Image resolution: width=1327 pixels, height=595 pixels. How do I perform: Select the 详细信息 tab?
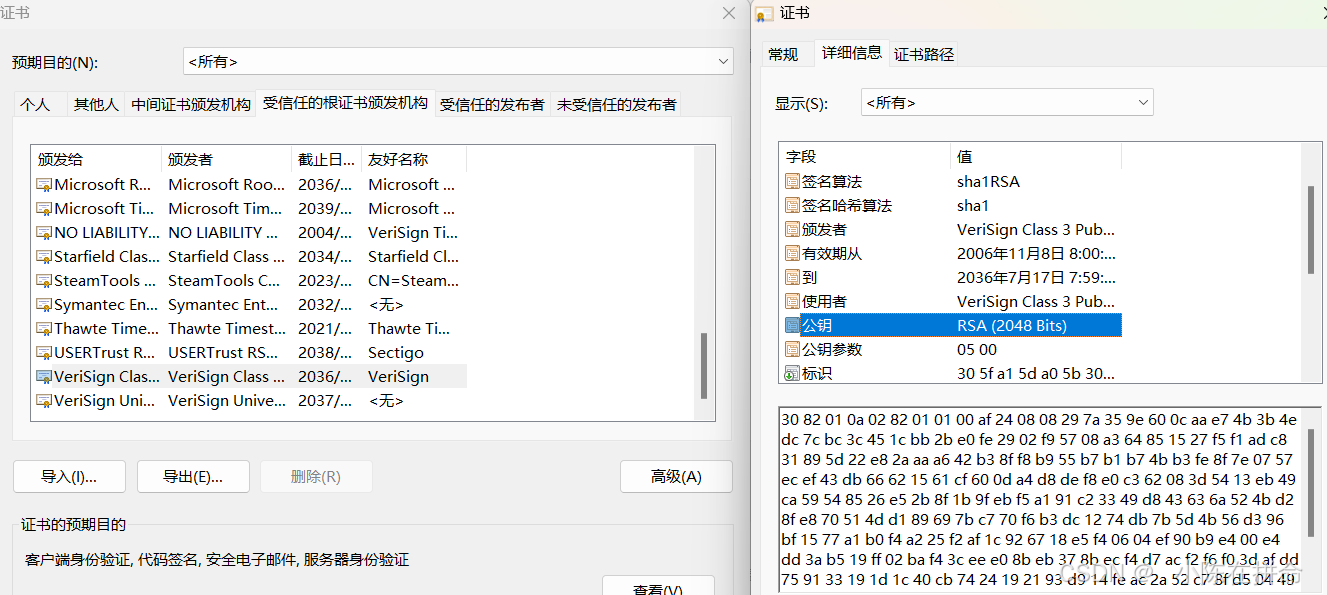tap(852, 53)
